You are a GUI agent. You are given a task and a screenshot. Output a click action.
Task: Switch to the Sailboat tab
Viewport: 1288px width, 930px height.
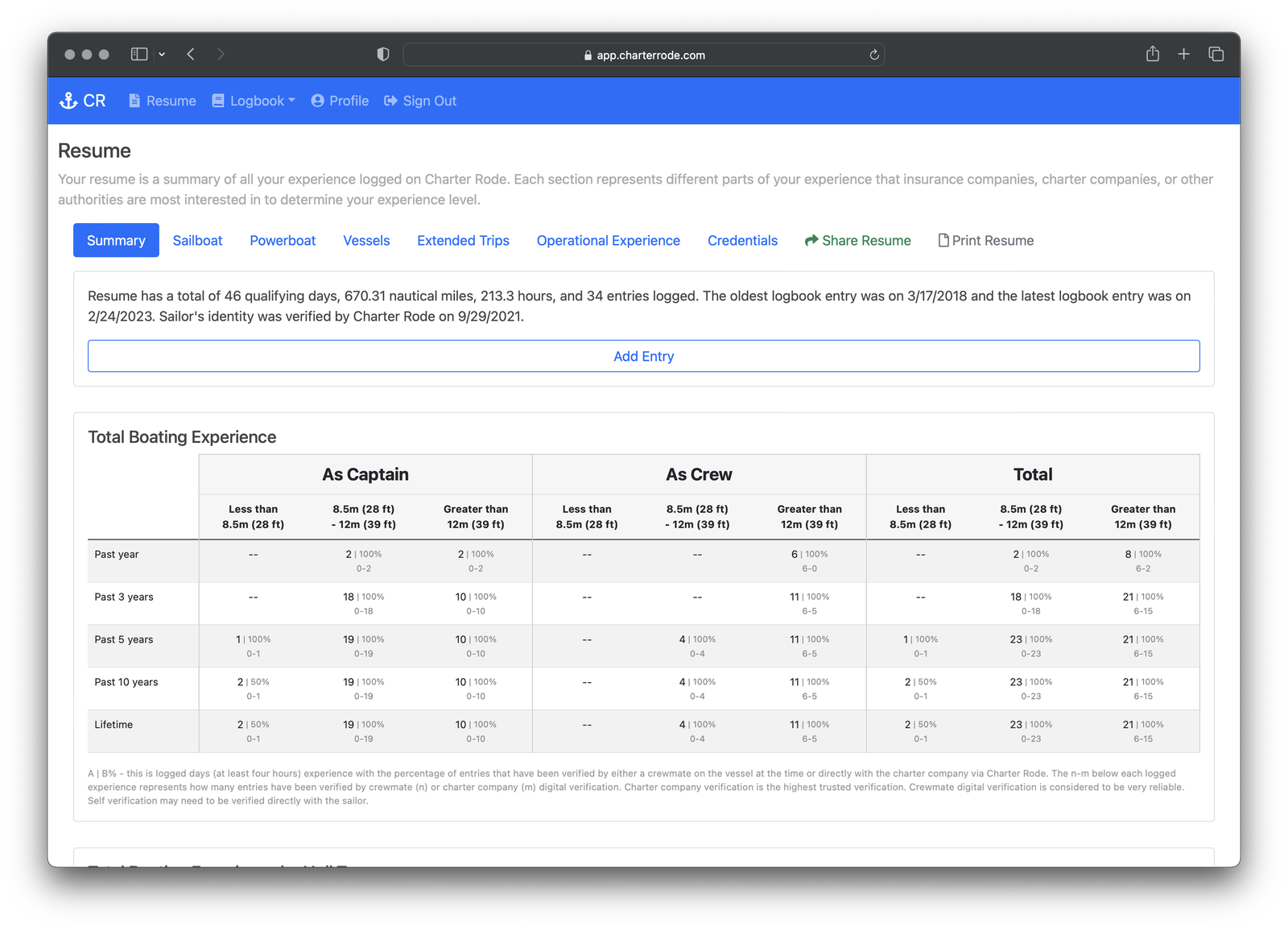tap(197, 240)
